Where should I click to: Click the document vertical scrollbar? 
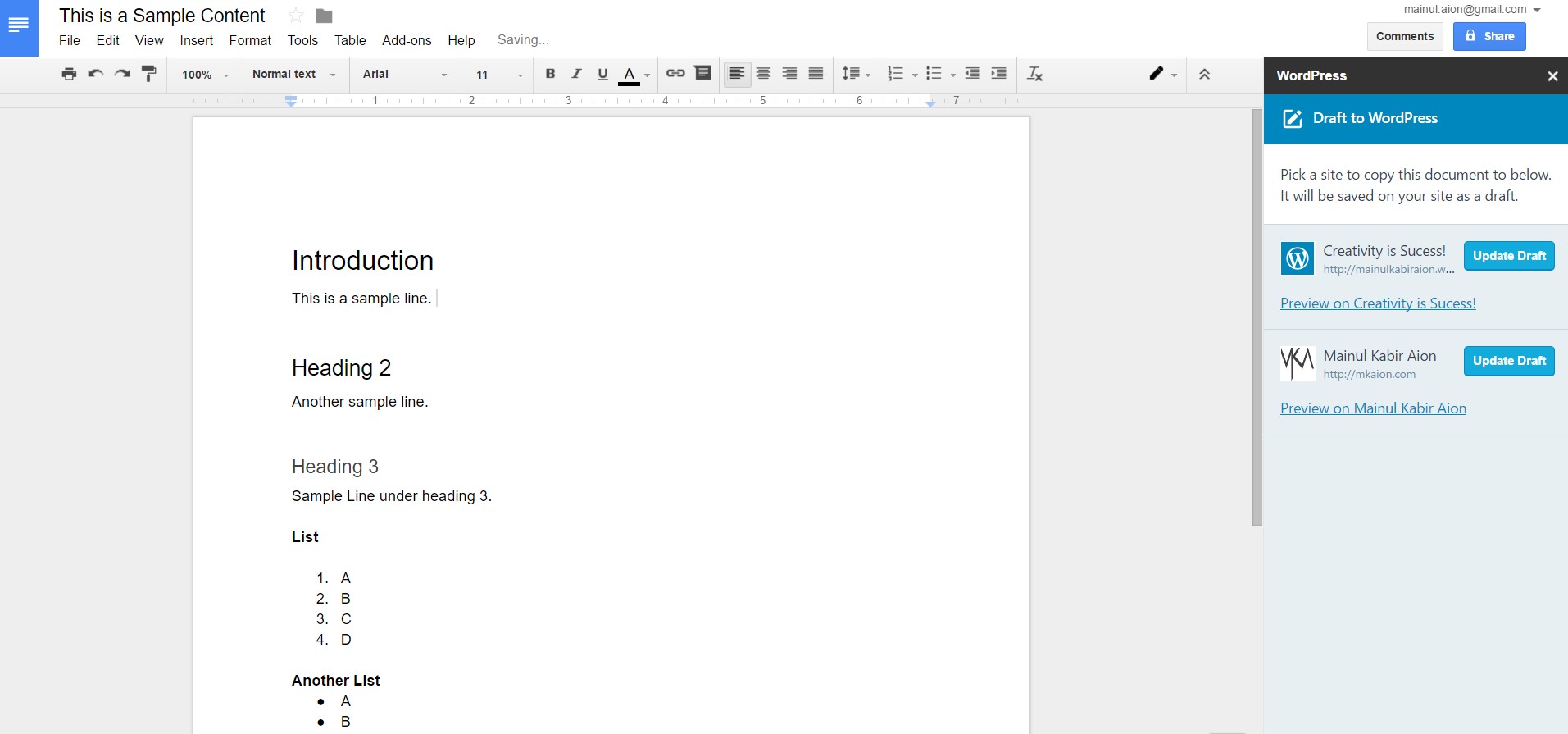[1257, 317]
